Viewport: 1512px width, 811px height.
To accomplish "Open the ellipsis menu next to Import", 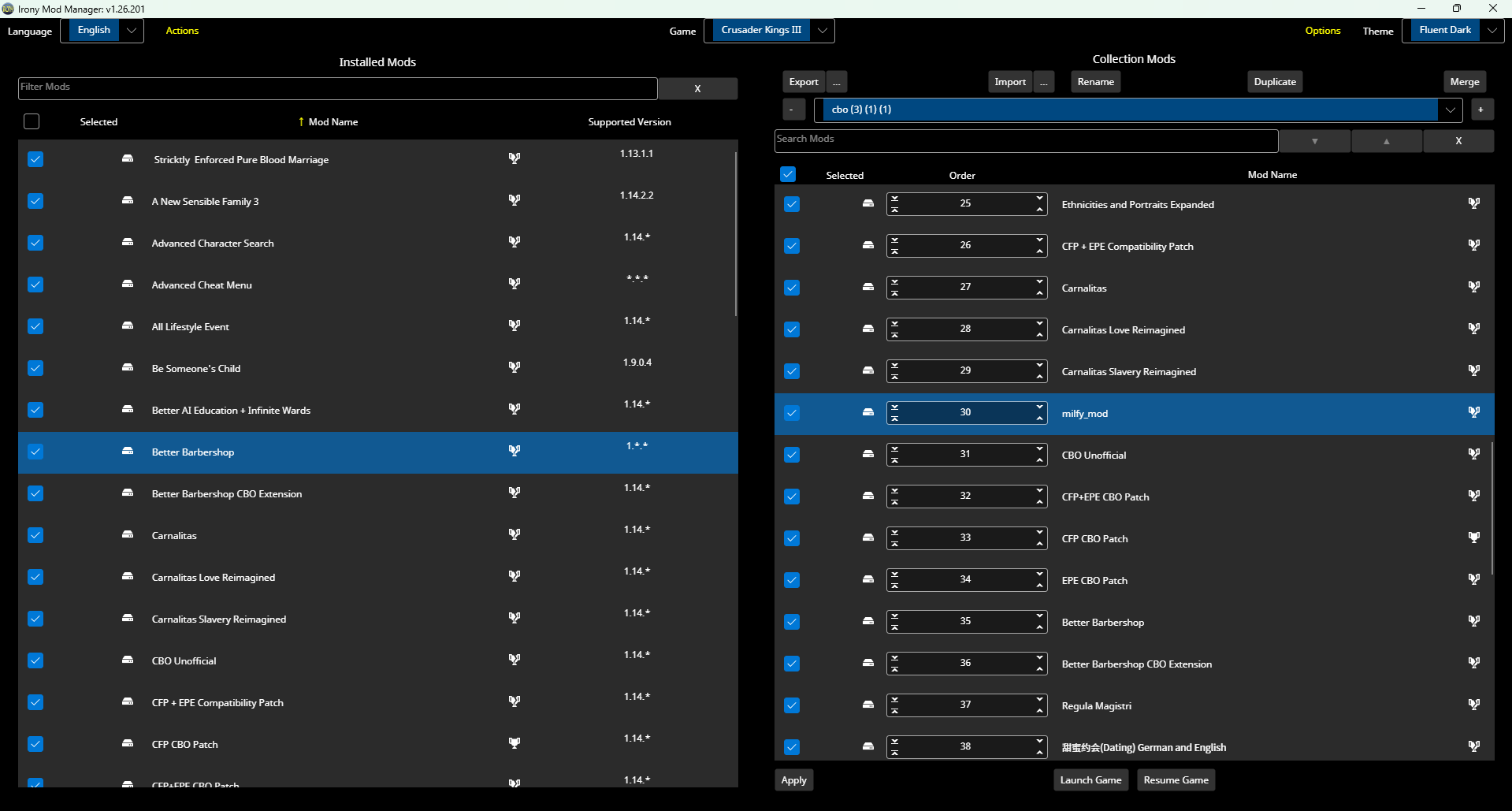I will tap(1044, 82).
